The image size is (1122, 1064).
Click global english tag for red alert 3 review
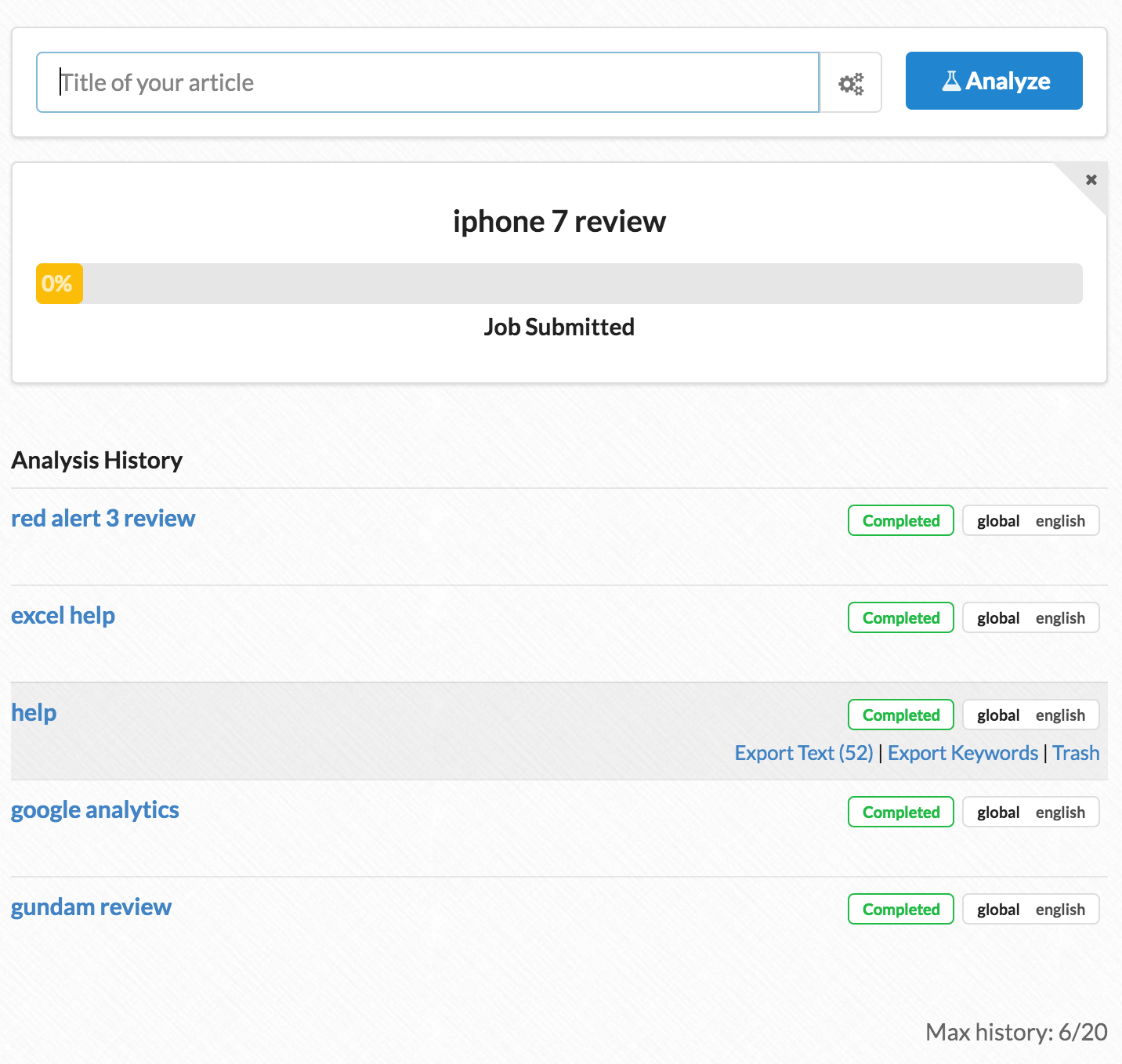(x=1031, y=520)
